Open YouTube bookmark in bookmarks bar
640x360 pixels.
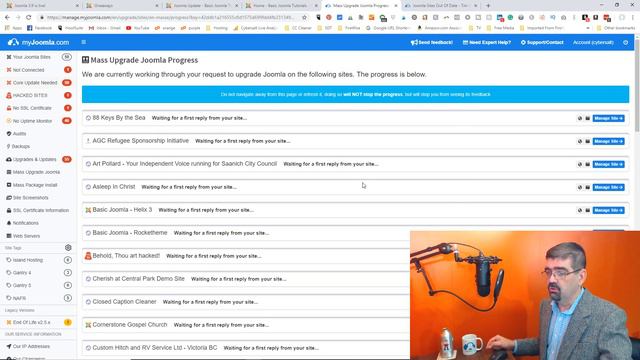[138, 28]
